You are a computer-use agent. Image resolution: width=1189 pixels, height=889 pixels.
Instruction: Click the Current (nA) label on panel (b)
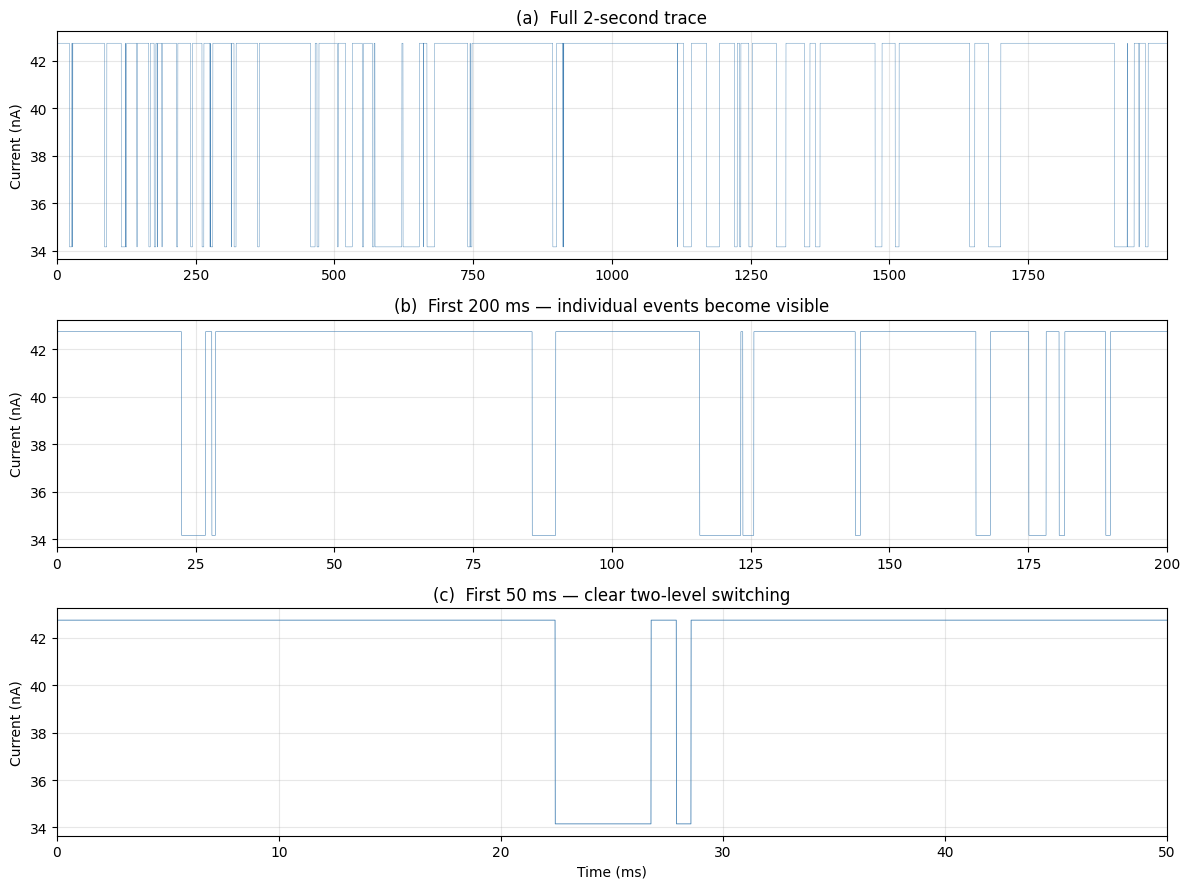click(16, 434)
